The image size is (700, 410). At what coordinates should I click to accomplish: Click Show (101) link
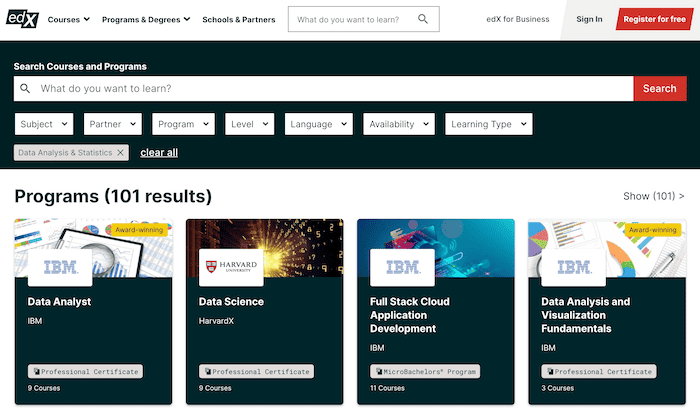654,196
